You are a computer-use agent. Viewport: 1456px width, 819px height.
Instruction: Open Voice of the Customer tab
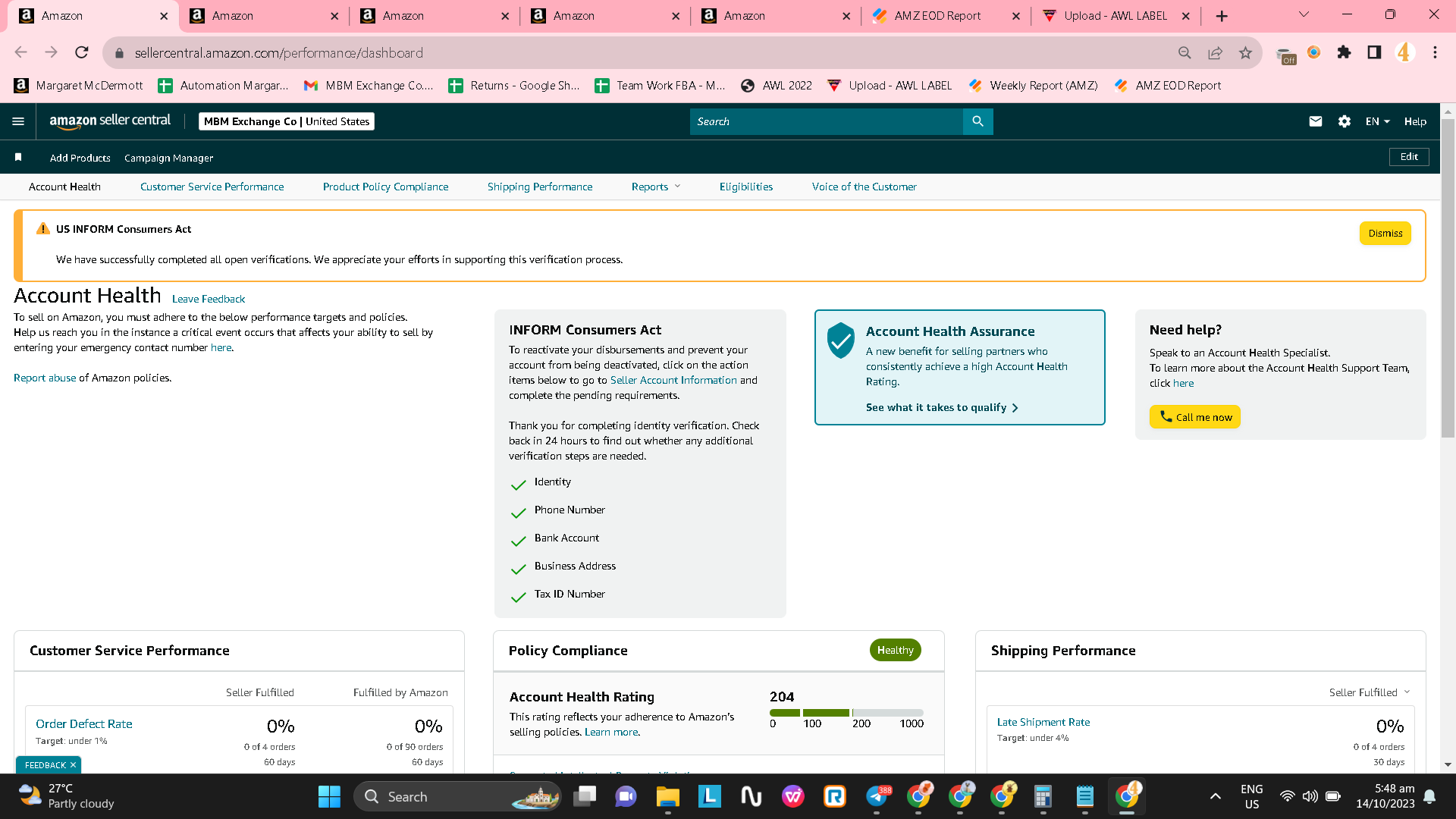pyautogui.click(x=864, y=187)
